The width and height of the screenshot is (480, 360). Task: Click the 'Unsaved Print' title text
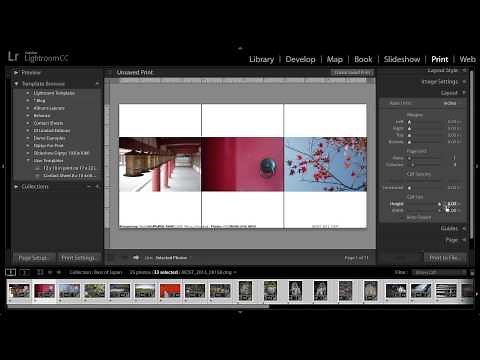tap(135, 72)
